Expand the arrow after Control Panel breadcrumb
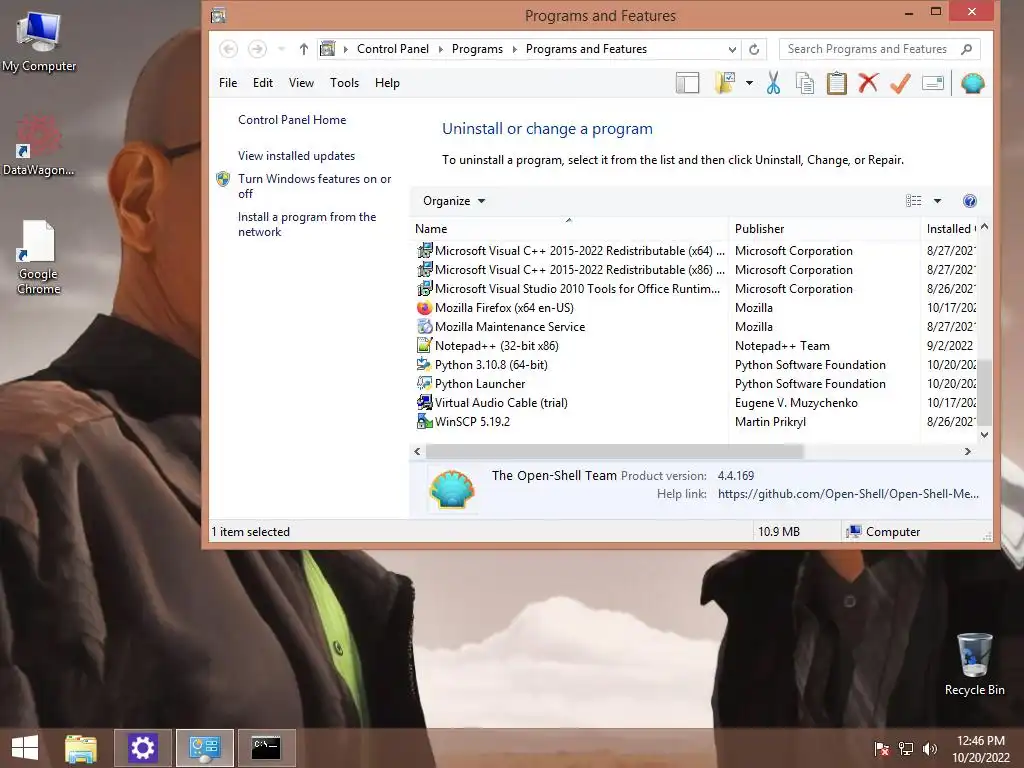1024x768 pixels. [440, 49]
